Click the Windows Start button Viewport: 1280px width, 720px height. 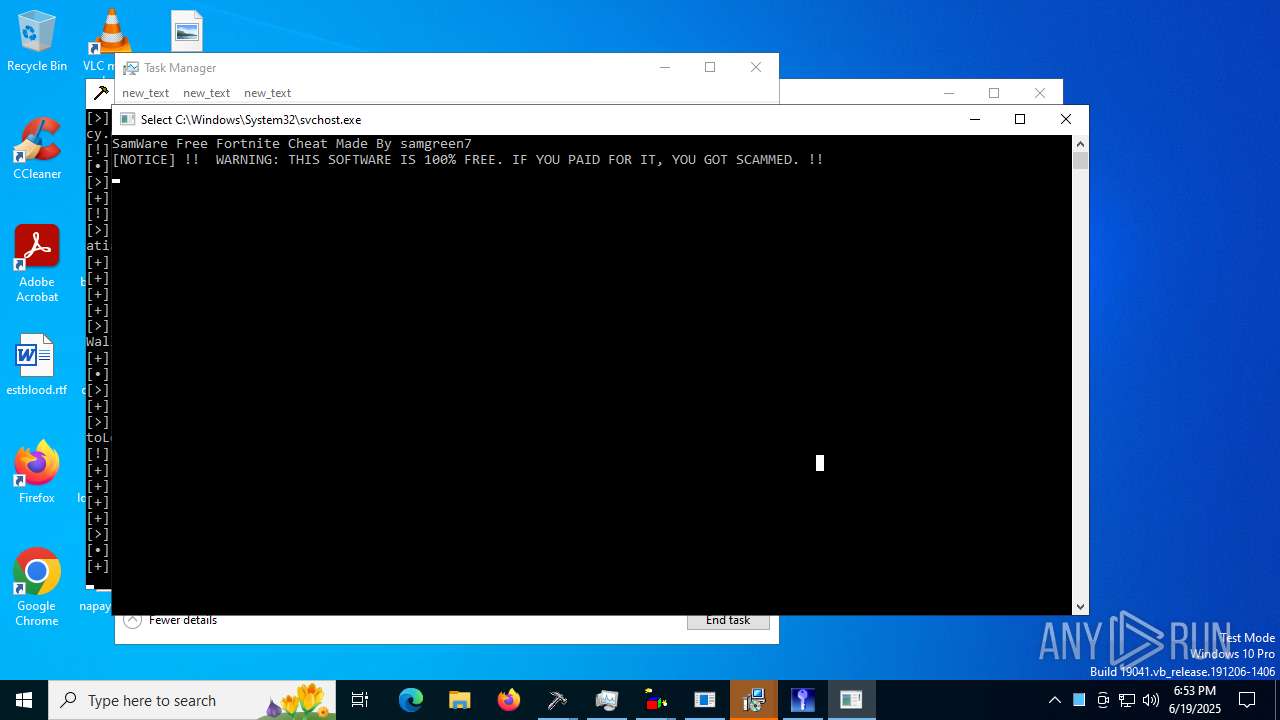(24, 700)
